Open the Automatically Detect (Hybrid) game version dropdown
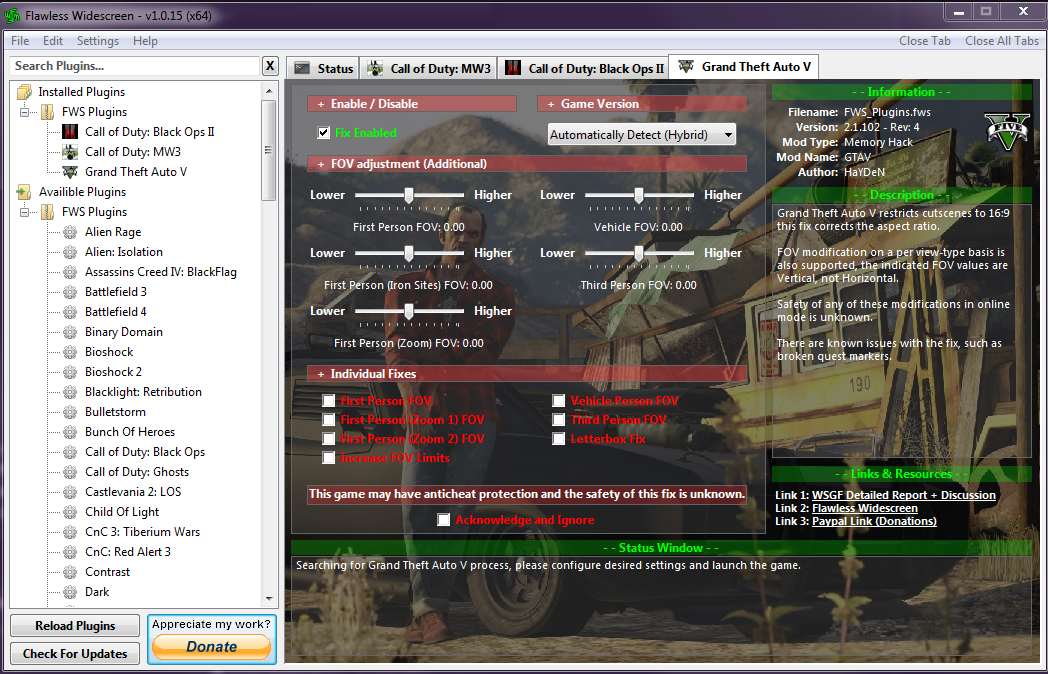This screenshot has height=674, width=1048. 641,134
